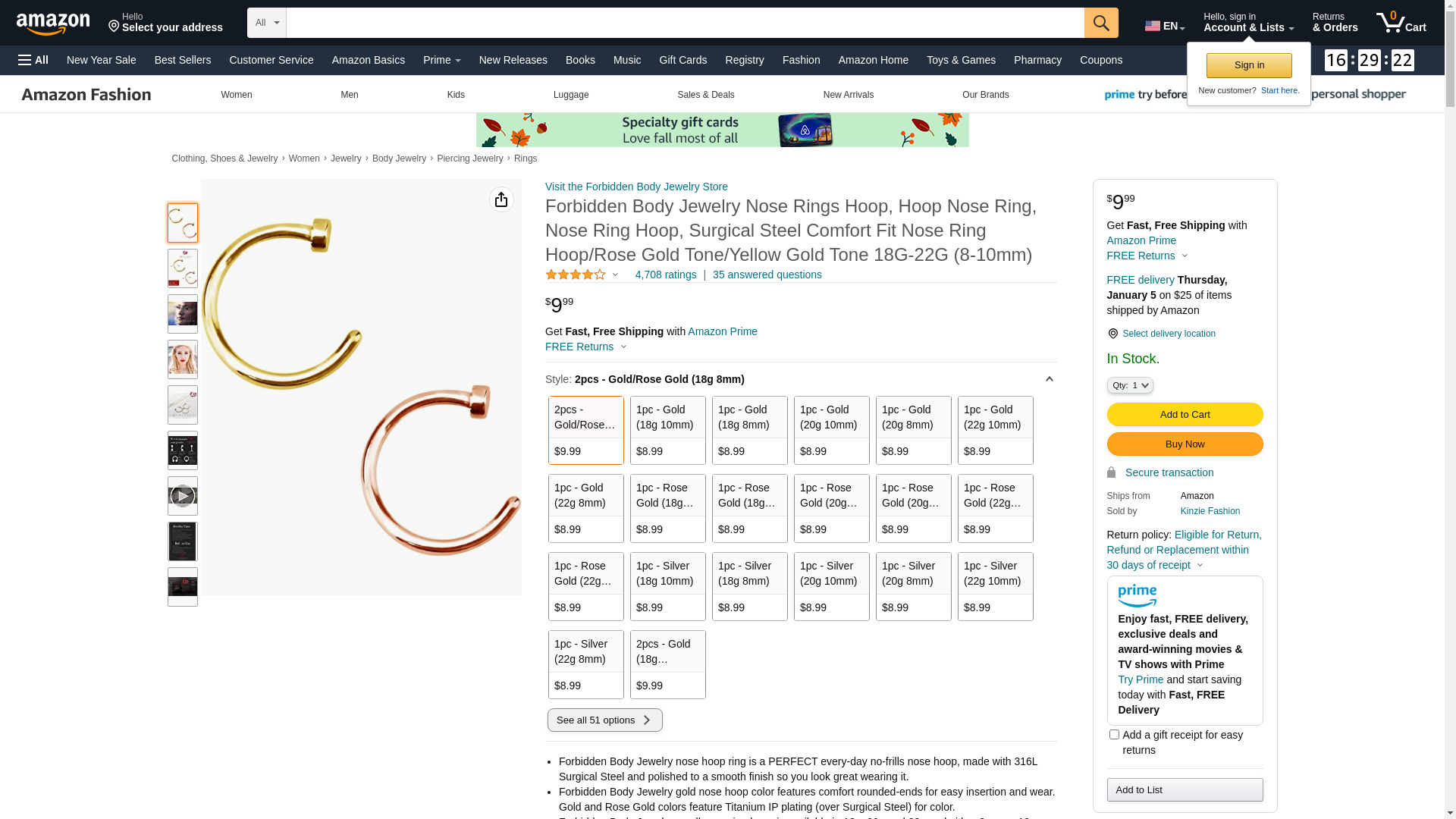This screenshot has height=819, width=1456.
Task: Click the select delivery location pin
Action: click(1112, 334)
